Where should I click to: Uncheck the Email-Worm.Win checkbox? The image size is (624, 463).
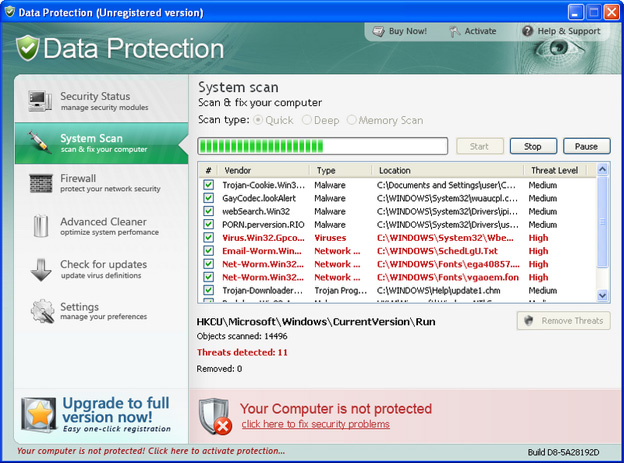pos(209,250)
